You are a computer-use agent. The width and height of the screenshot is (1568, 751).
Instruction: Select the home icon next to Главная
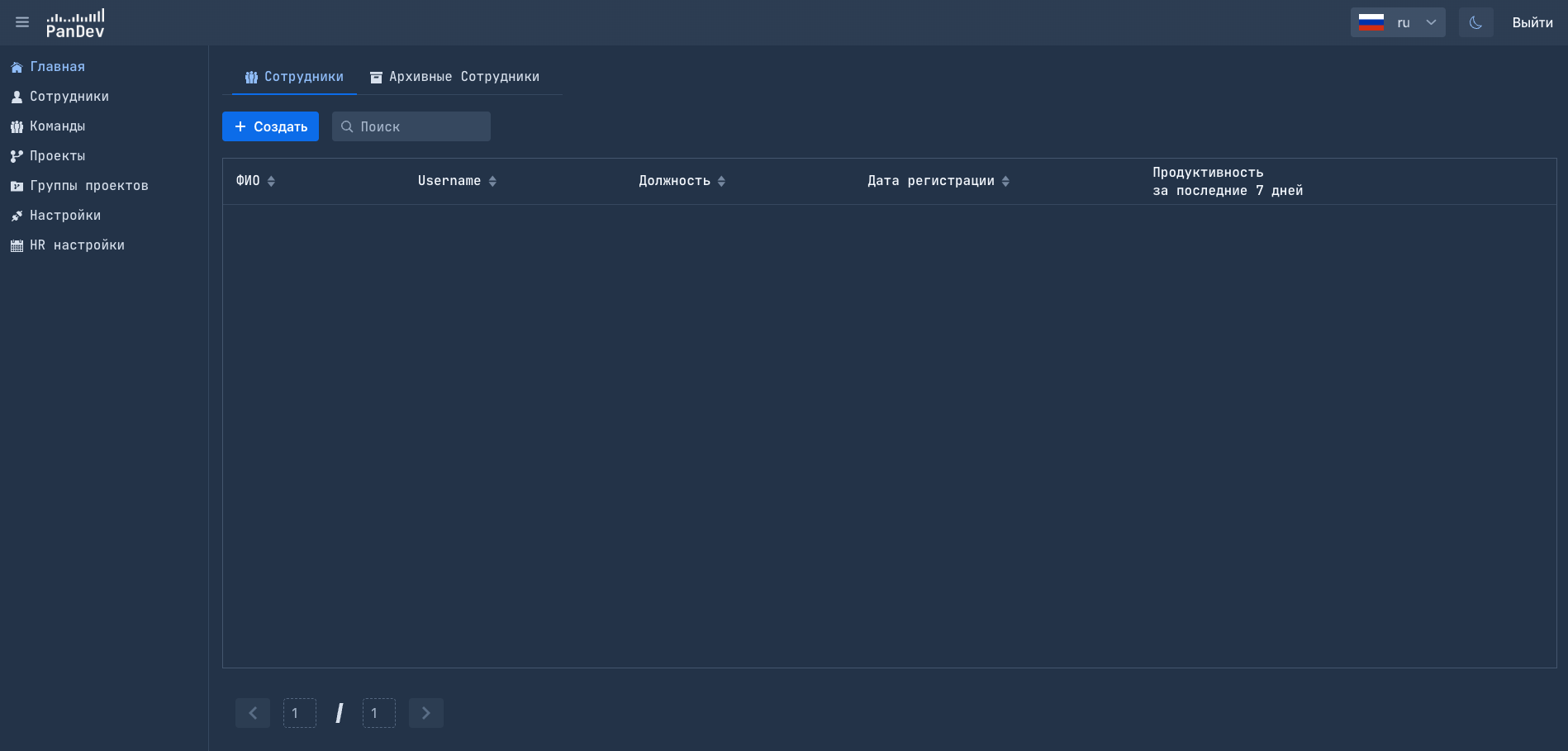[16, 67]
